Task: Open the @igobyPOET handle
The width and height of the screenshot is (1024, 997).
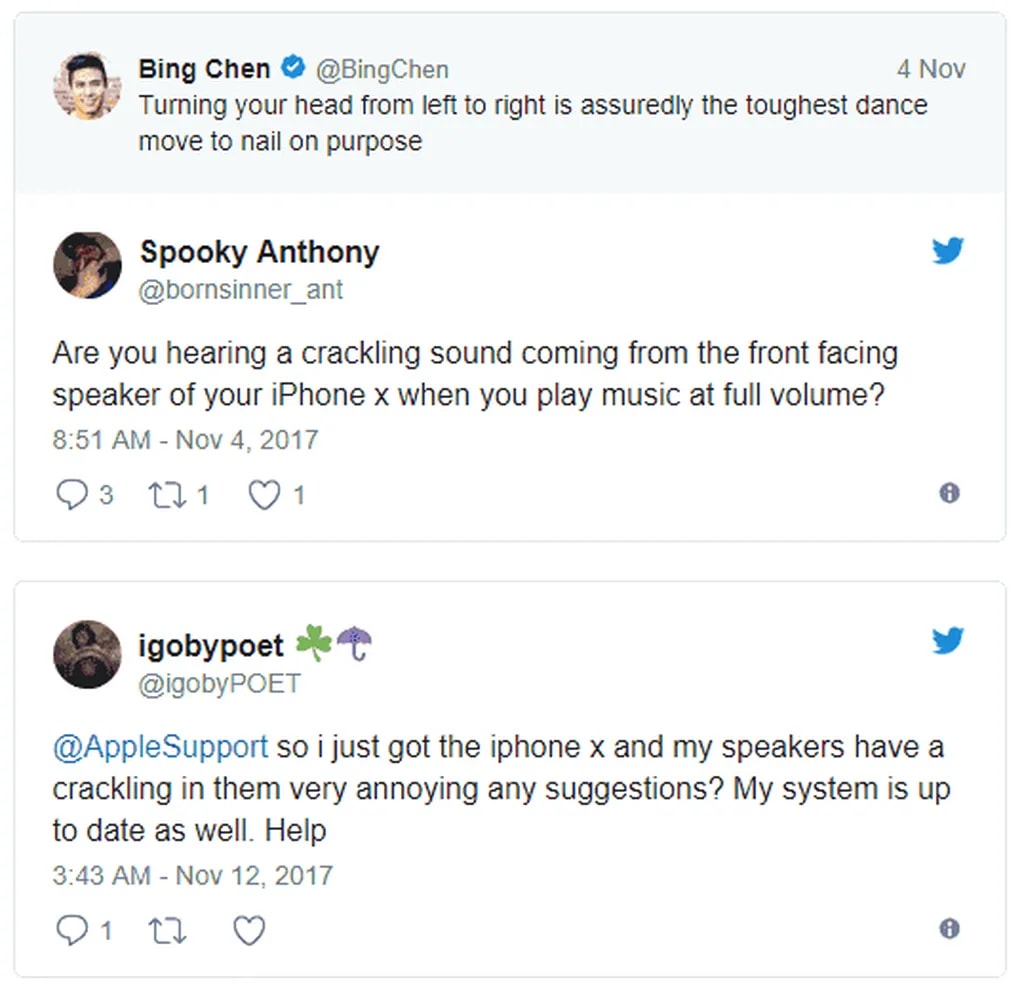Action: coord(219,683)
